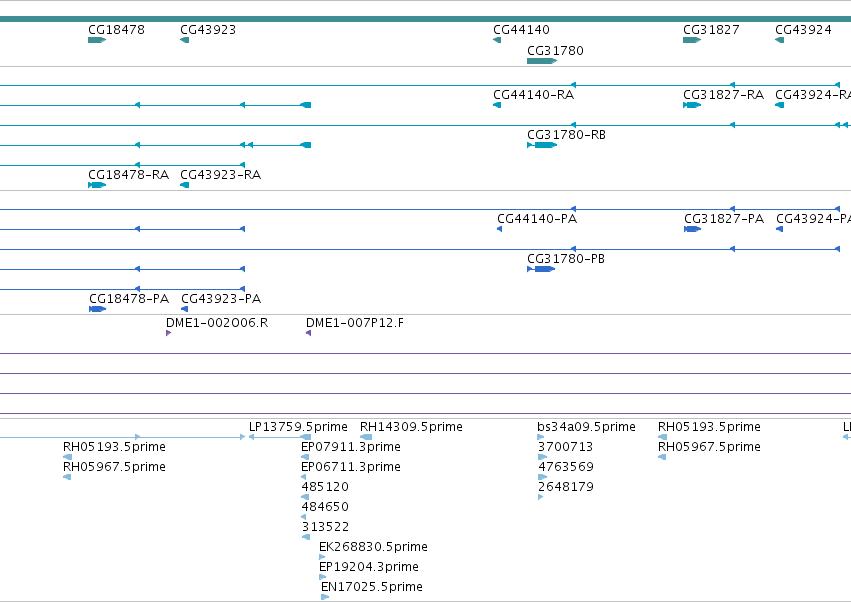
Task: Click the CG31827-PA protein glyph
Action: point(693,229)
